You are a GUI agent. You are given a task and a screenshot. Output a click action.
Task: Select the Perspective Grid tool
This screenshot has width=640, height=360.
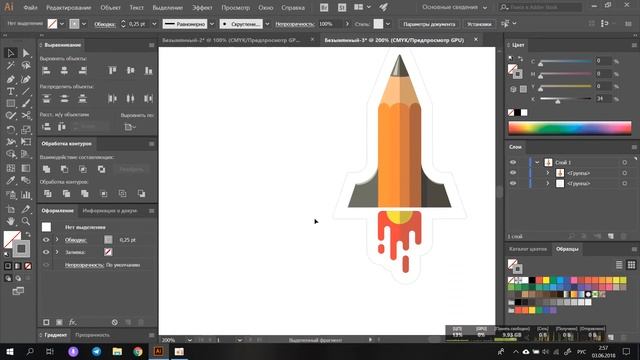26,155
